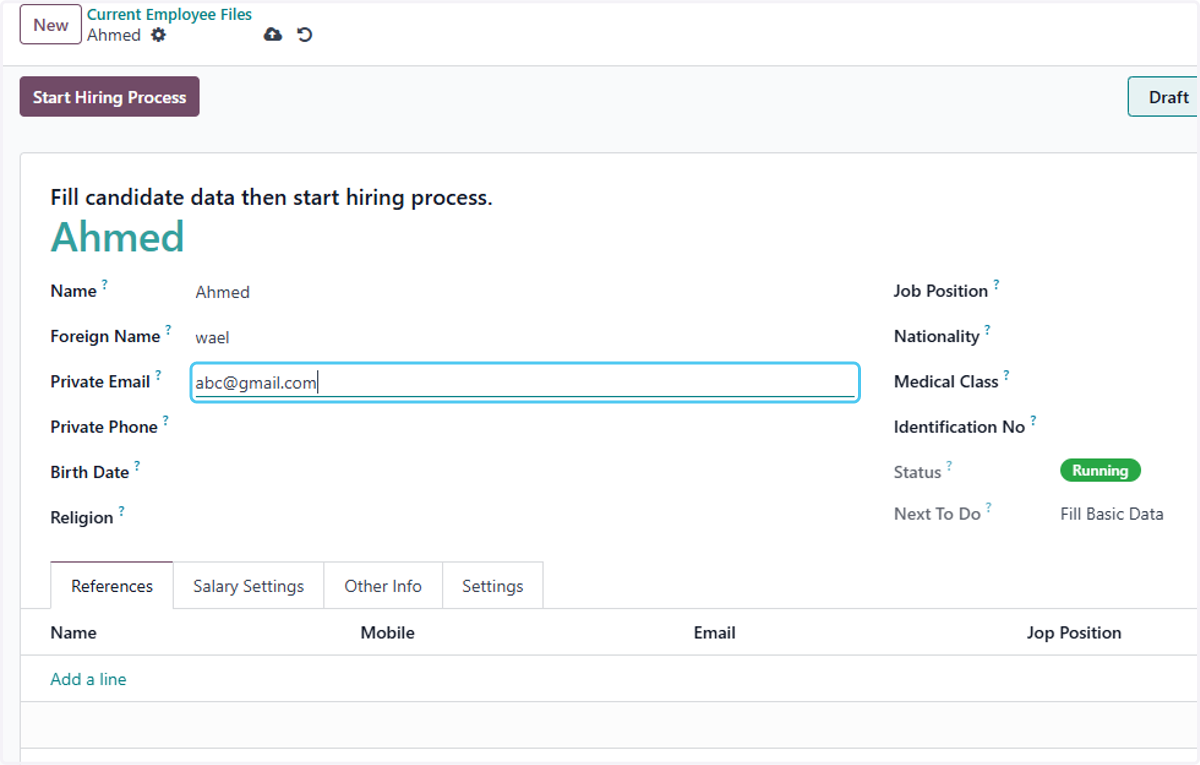Click the large Ahmed title heading
This screenshot has height=765, width=1200.
[118, 237]
